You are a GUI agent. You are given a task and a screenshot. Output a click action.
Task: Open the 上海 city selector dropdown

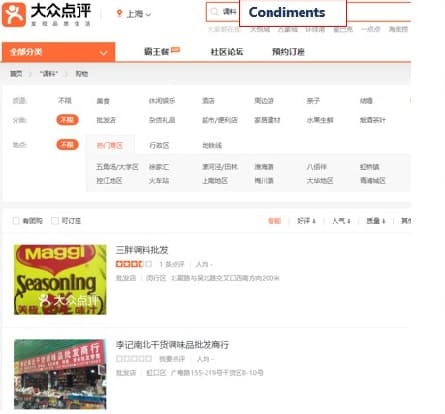[139, 14]
